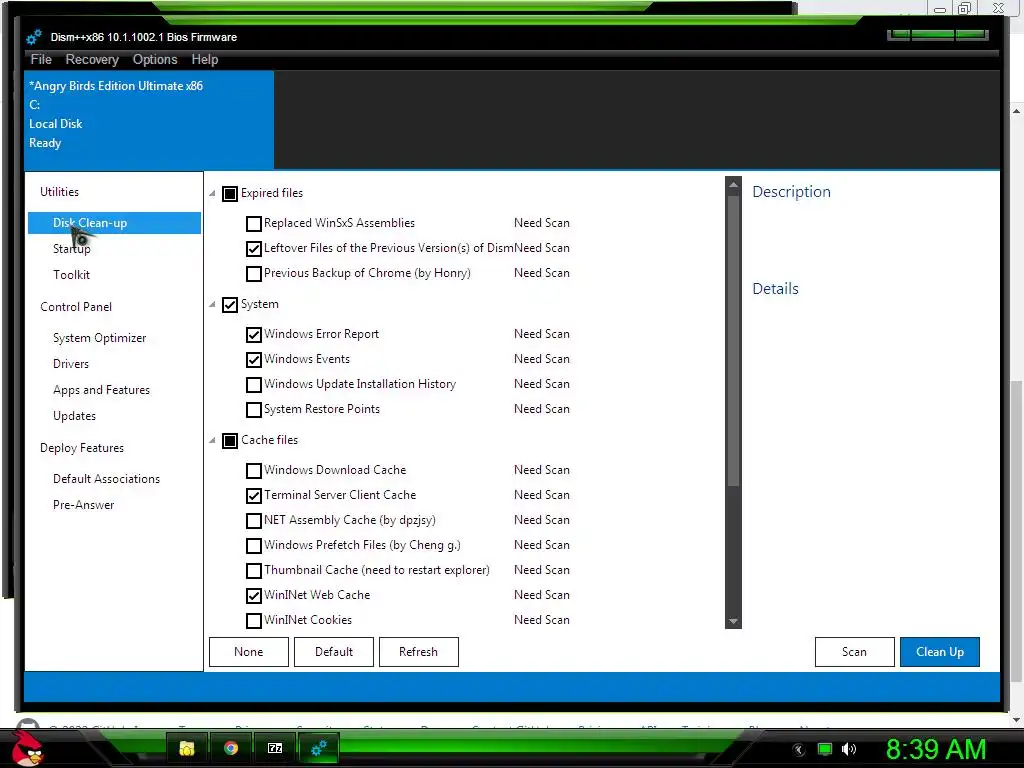Check Windows Update Installation History
1024x768 pixels.
click(253, 385)
